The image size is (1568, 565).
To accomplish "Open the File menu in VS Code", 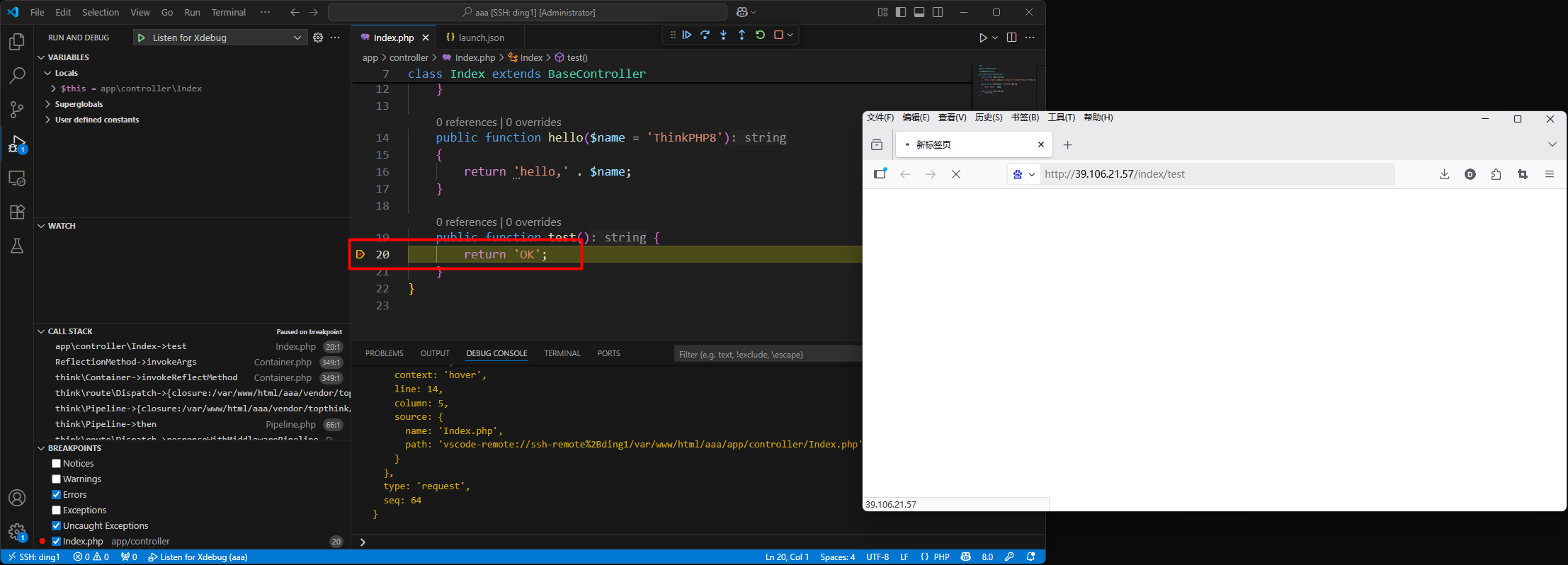I will (x=38, y=12).
